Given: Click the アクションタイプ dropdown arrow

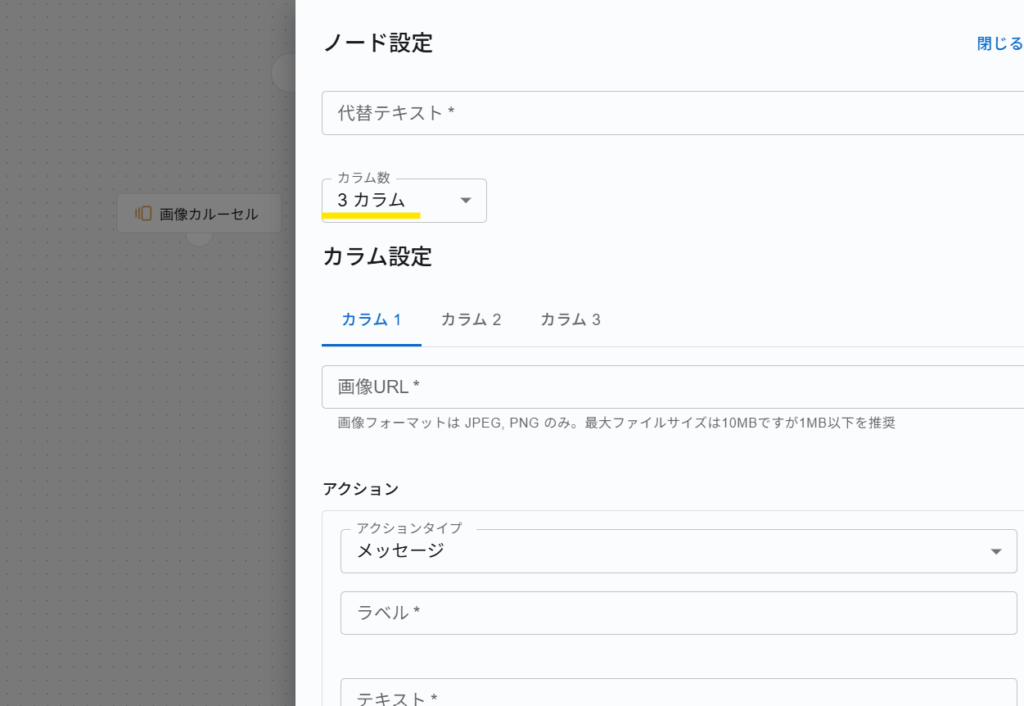Looking at the screenshot, I should [x=995, y=551].
